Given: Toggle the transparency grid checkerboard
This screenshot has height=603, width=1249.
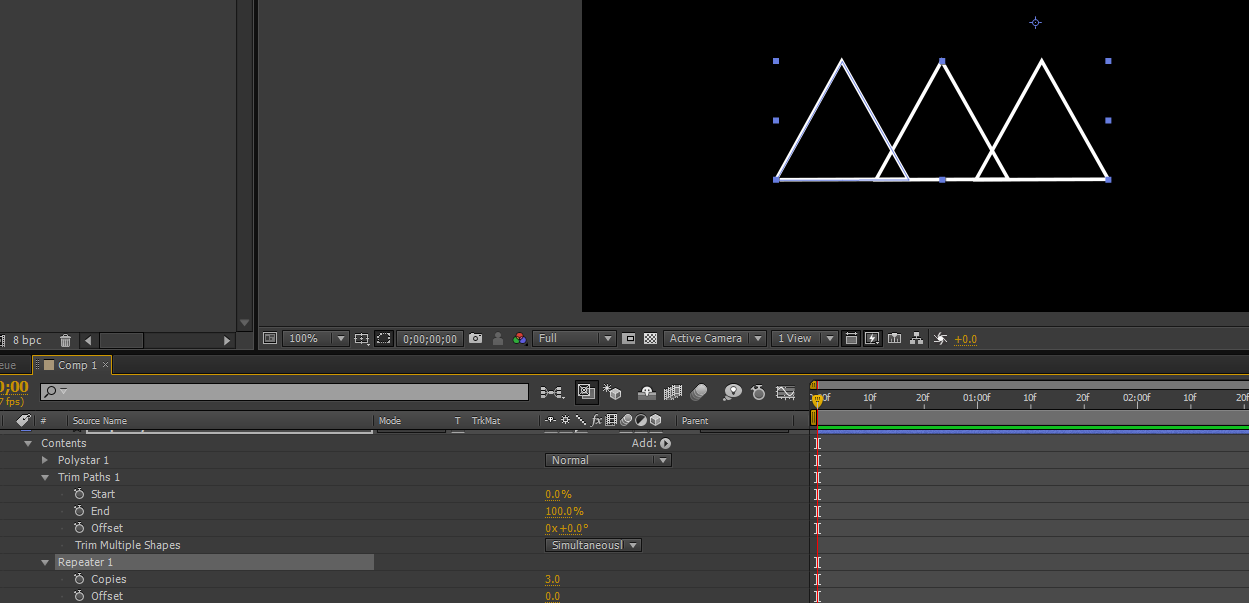Looking at the screenshot, I should [651, 339].
